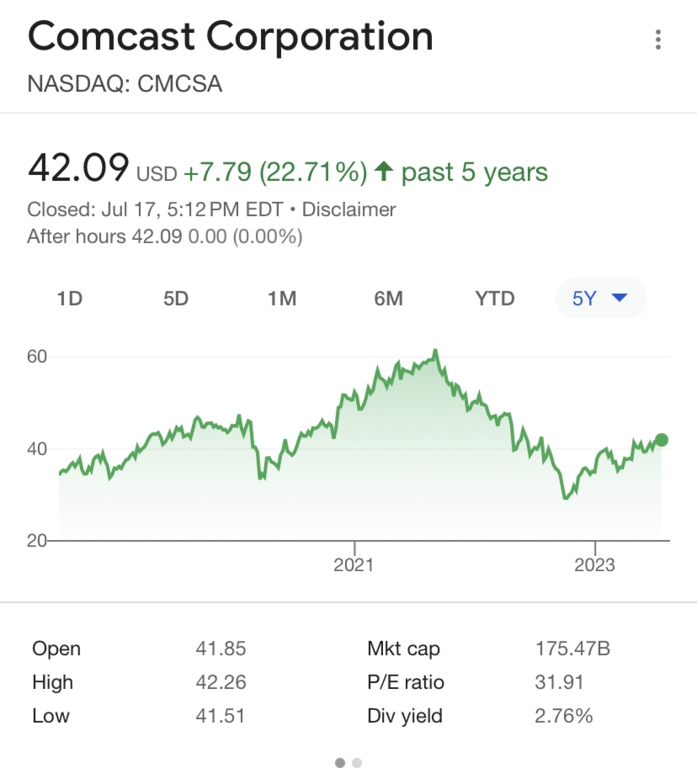The width and height of the screenshot is (697, 768).
Task: Switch to the 1D time range
Action: (70, 298)
